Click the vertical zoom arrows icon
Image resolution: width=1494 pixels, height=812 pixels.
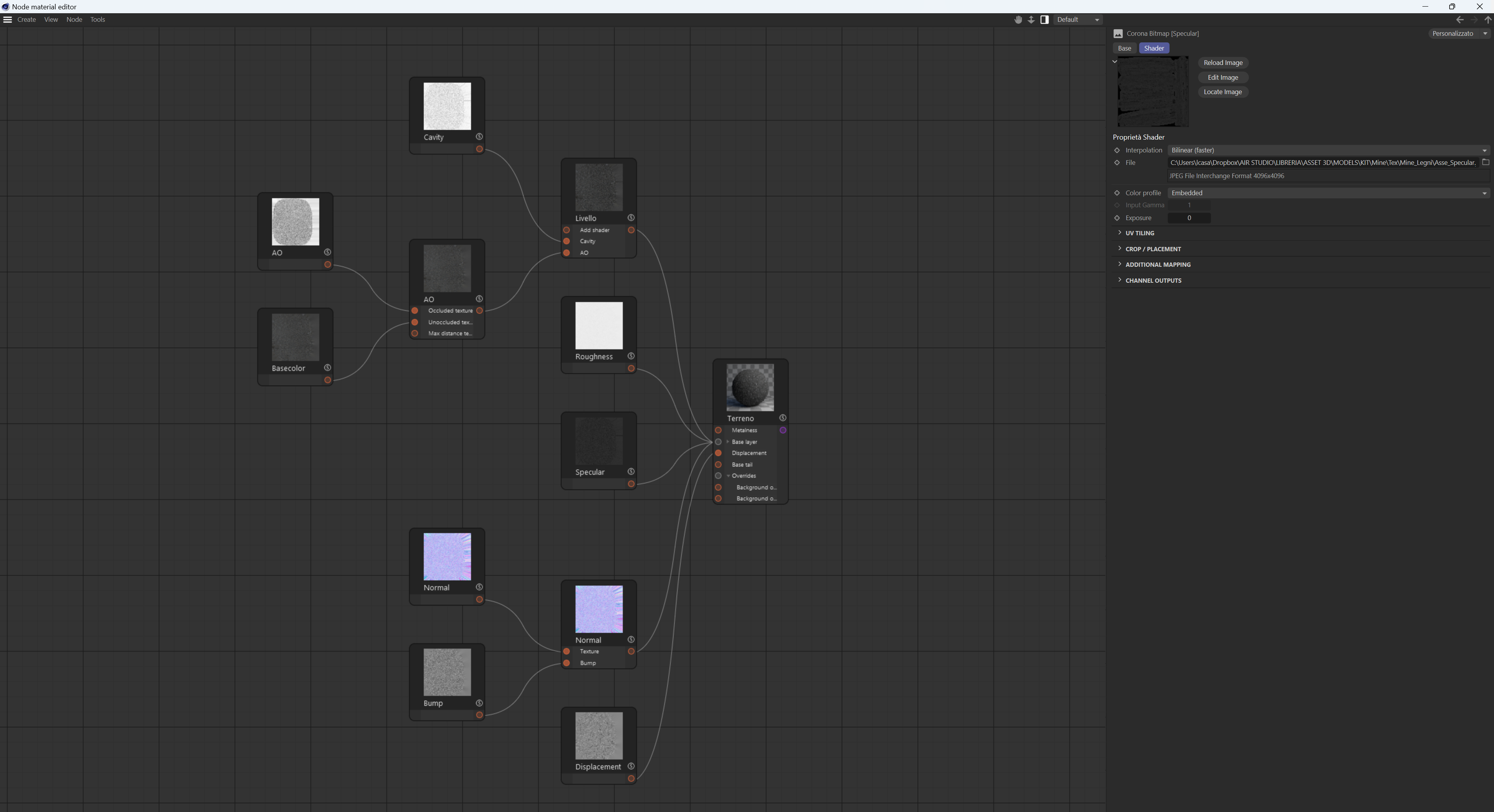click(x=1031, y=20)
